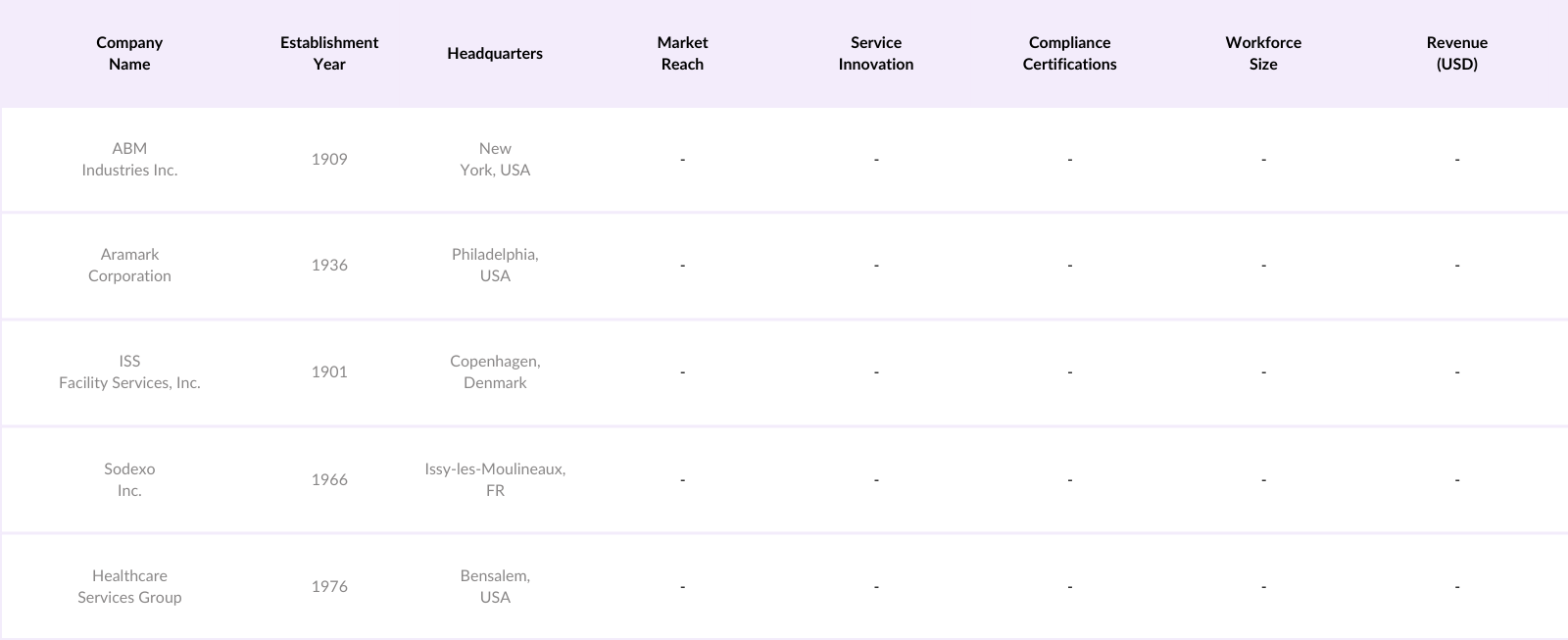Click the 1909 establishment year cell
Screen dimensions: 1568x640
click(x=329, y=159)
